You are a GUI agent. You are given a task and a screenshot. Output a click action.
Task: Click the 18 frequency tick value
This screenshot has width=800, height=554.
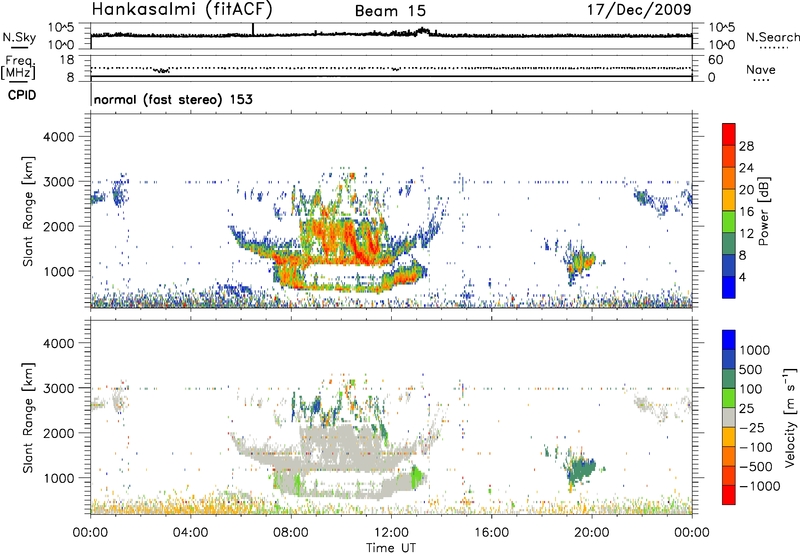click(x=66, y=60)
